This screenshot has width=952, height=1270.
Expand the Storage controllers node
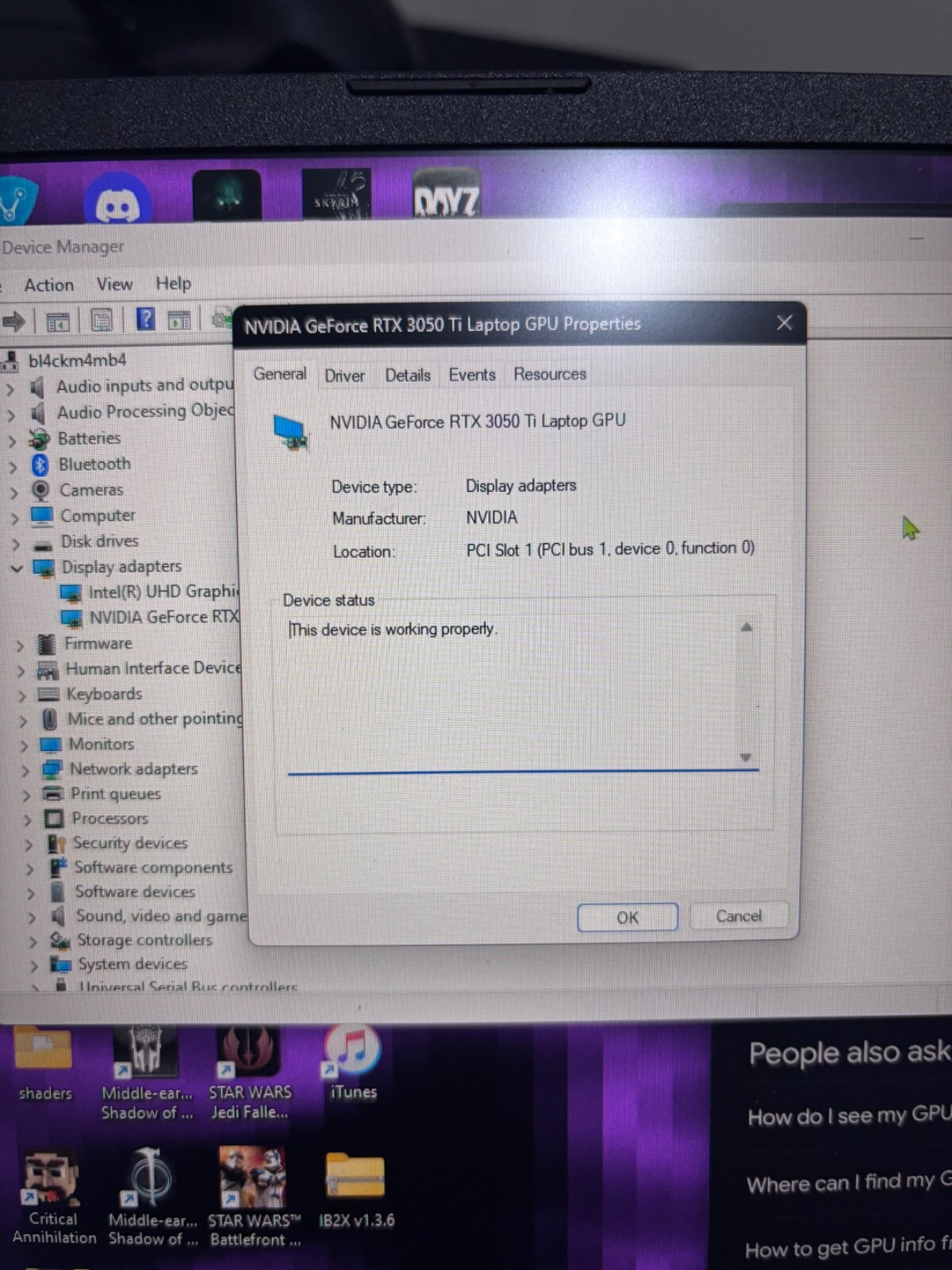point(33,941)
